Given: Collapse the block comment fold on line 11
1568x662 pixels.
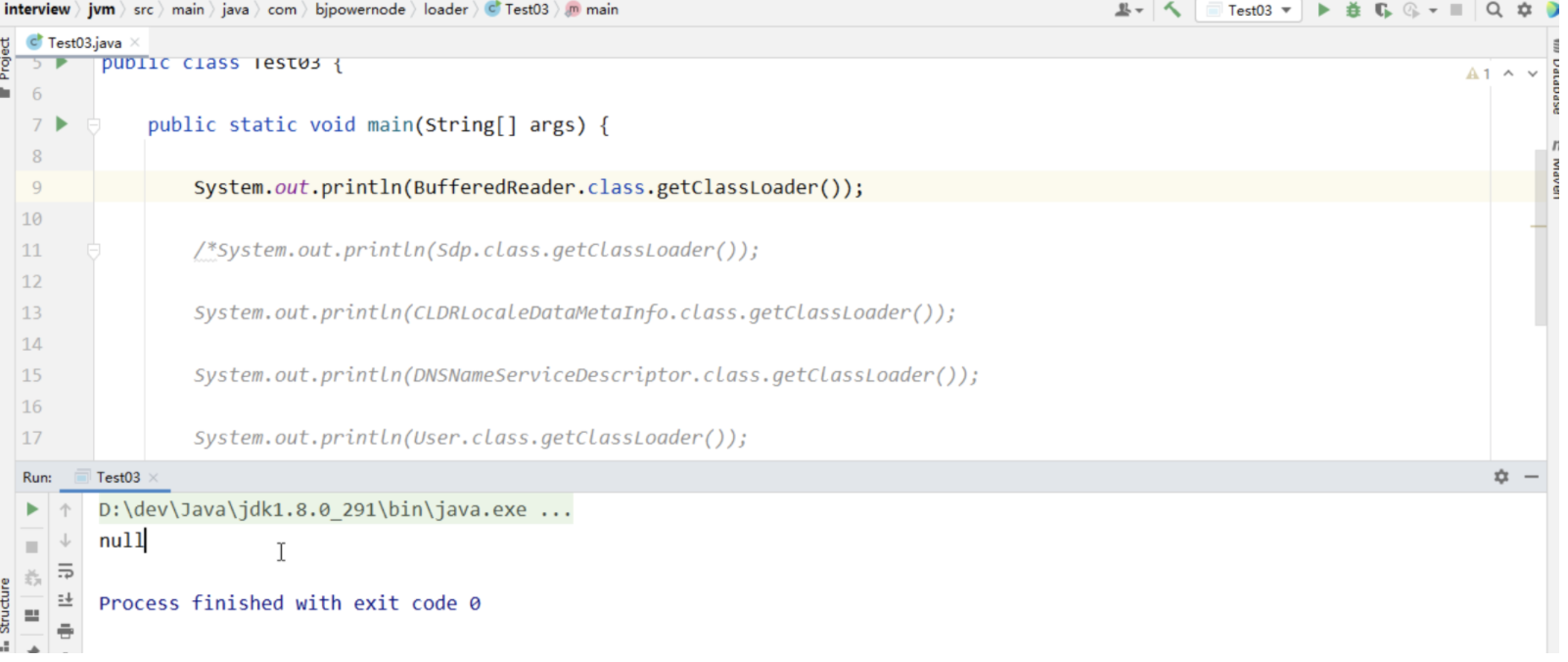Looking at the screenshot, I should click(94, 251).
